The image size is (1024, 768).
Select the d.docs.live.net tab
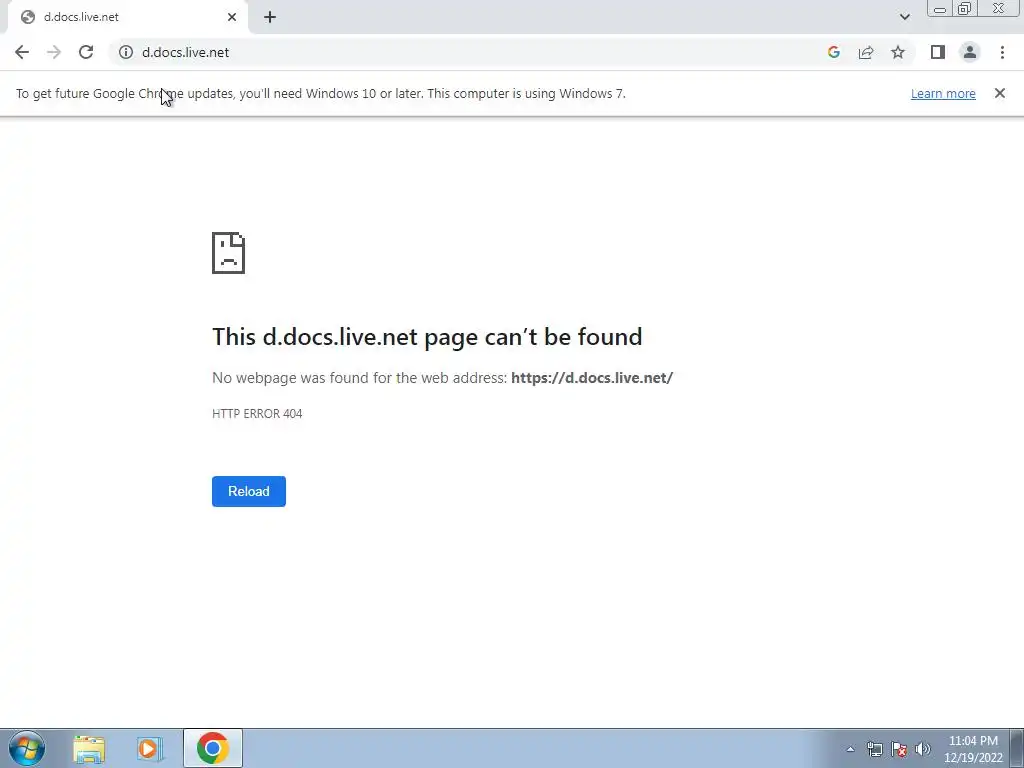point(127,17)
